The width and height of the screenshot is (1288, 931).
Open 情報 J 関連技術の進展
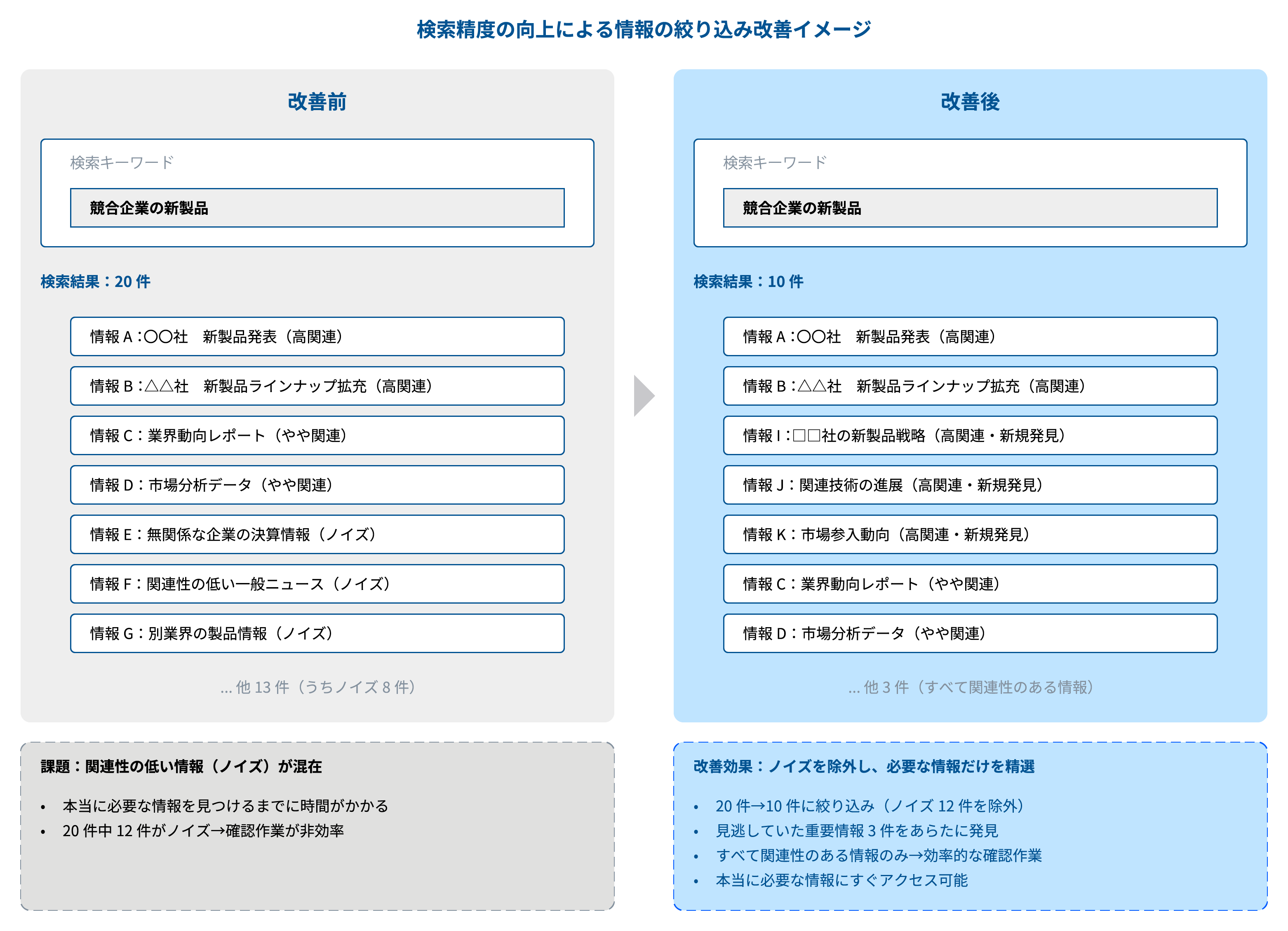(x=969, y=485)
